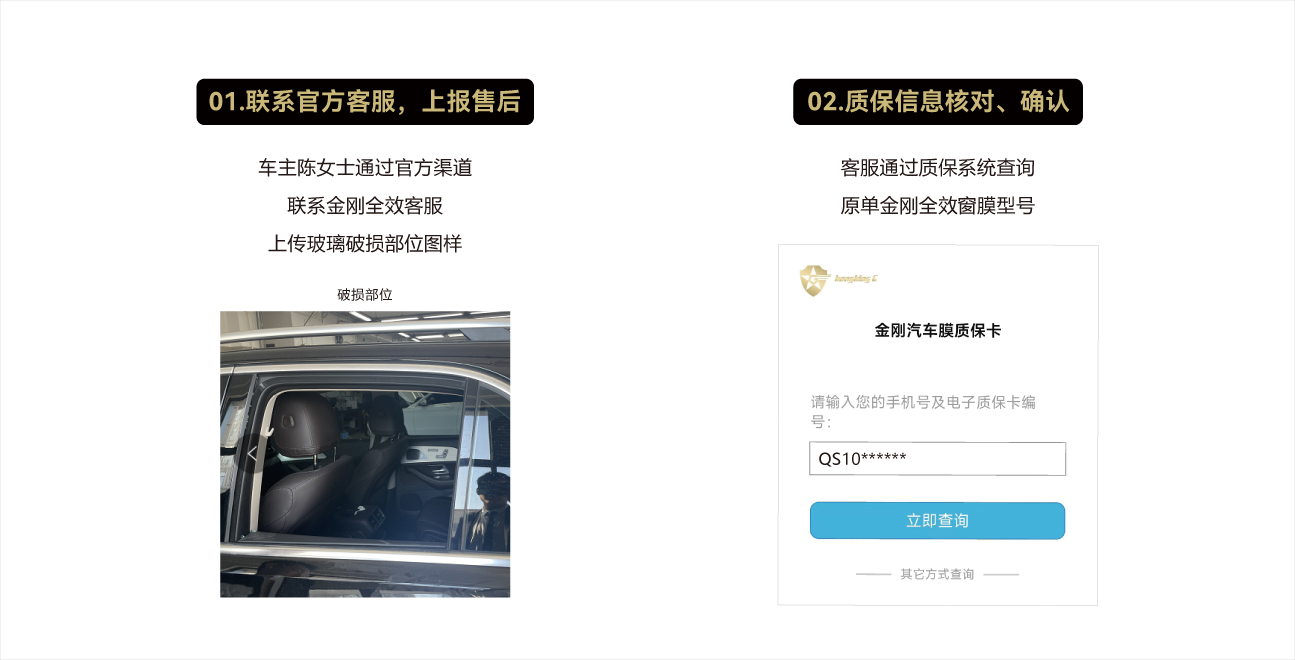Screen dimensions: 1295x660
Task: Click the text 联系金刚全效客服
Action: click(365, 206)
